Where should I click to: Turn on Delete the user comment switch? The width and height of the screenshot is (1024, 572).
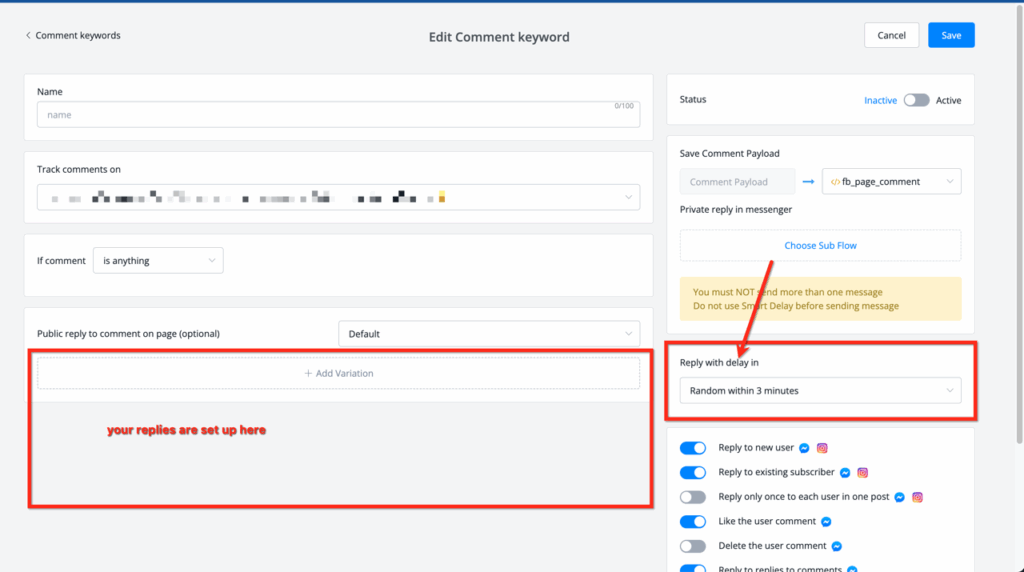pos(692,546)
